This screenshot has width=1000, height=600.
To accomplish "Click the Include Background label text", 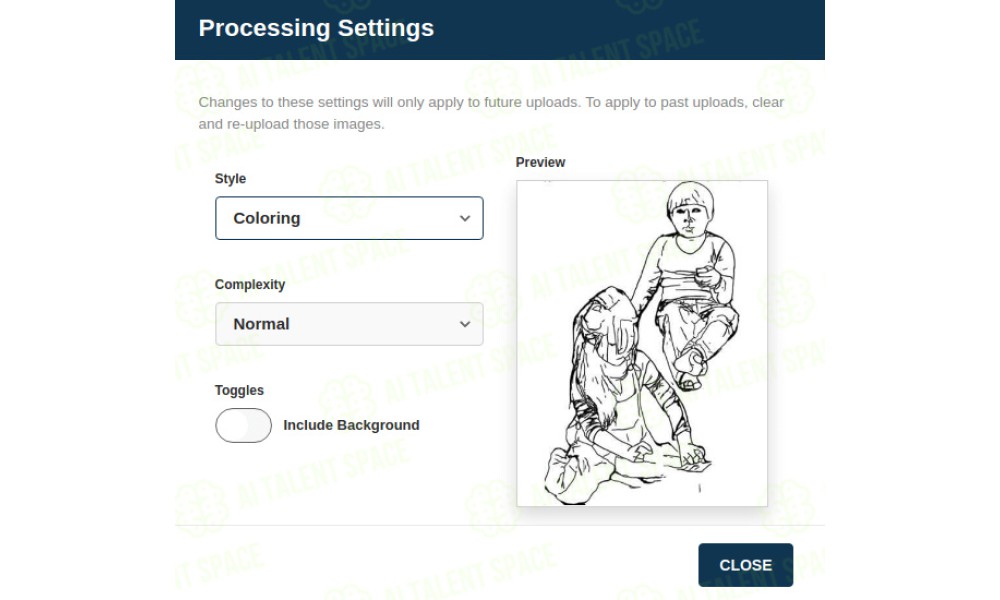I will [x=351, y=425].
